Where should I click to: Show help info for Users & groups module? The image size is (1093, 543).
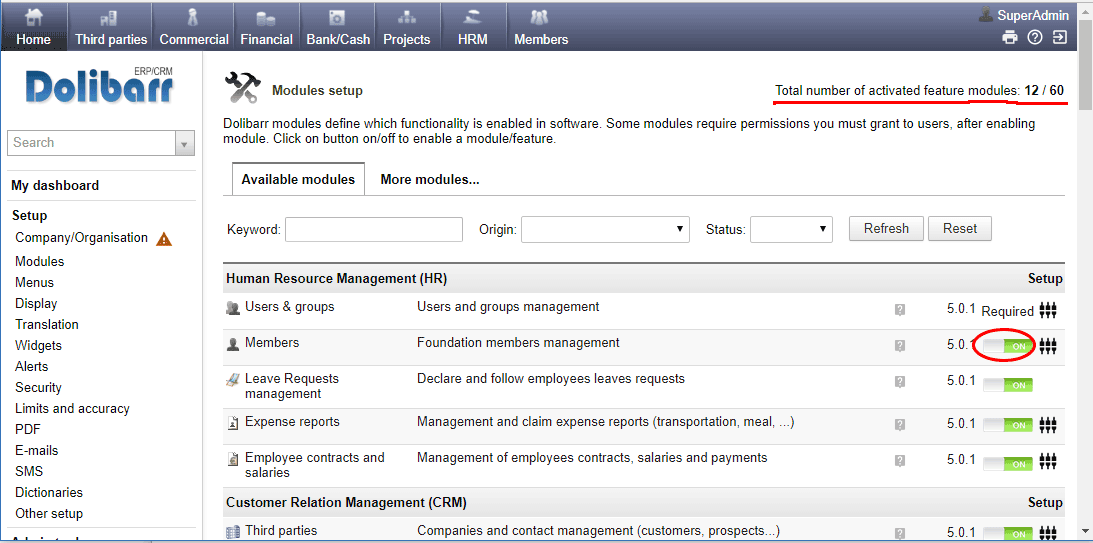[900, 310]
